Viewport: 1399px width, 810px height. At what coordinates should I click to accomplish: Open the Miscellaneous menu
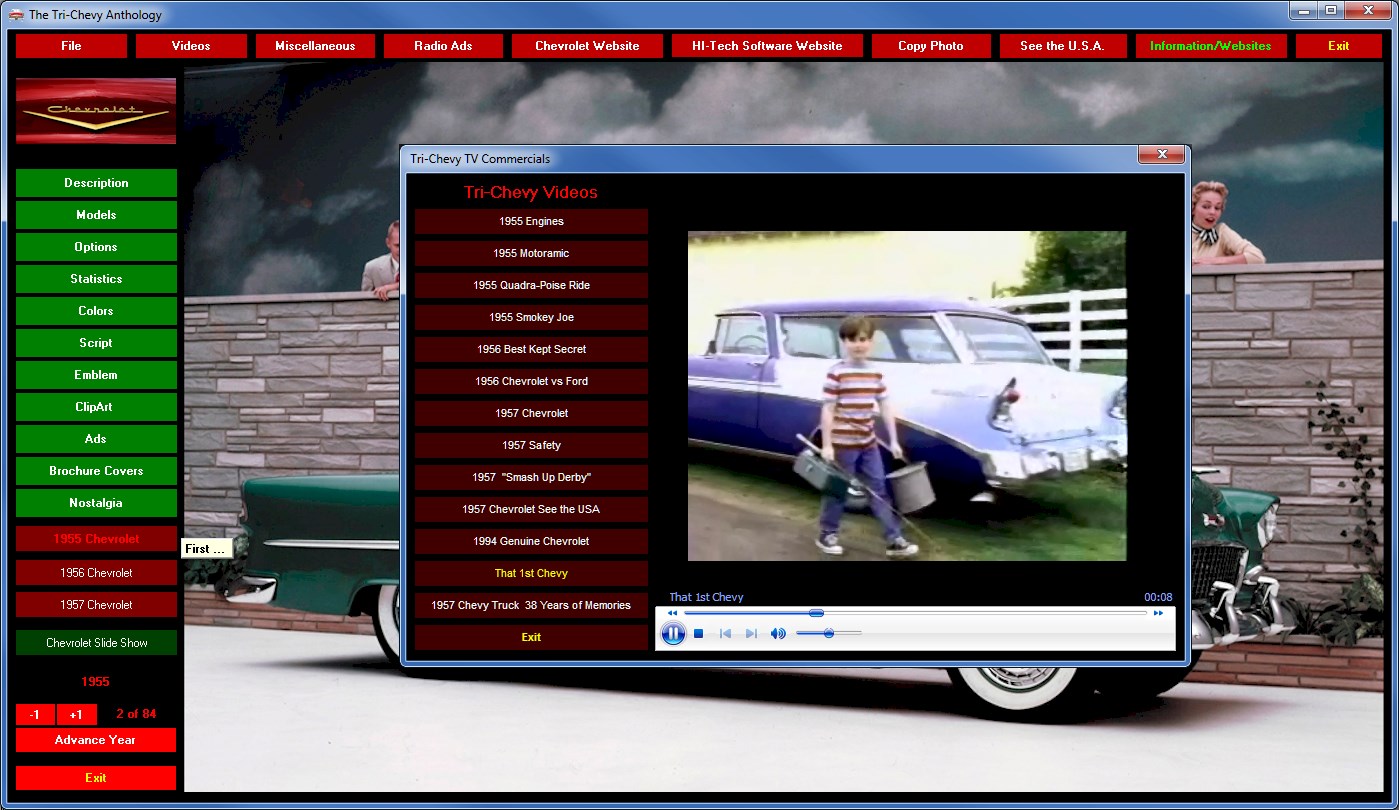[x=315, y=46]
